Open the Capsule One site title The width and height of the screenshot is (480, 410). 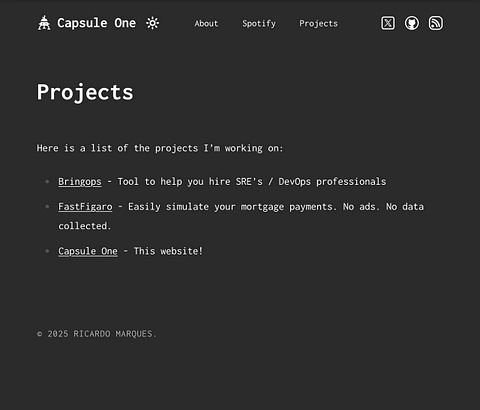(x=96, y=23)
